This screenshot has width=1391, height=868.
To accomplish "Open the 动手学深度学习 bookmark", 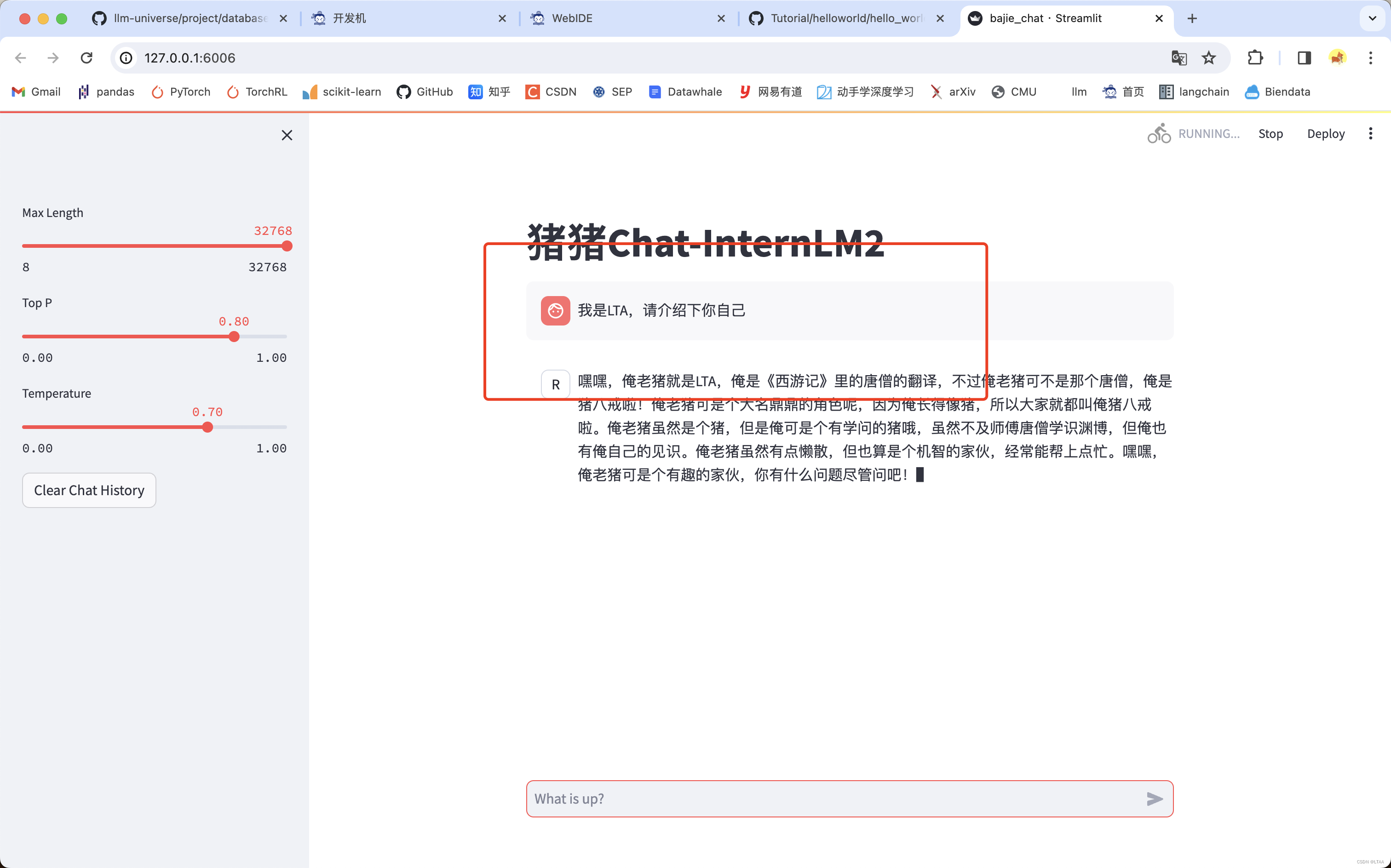I will coord(865,92).
